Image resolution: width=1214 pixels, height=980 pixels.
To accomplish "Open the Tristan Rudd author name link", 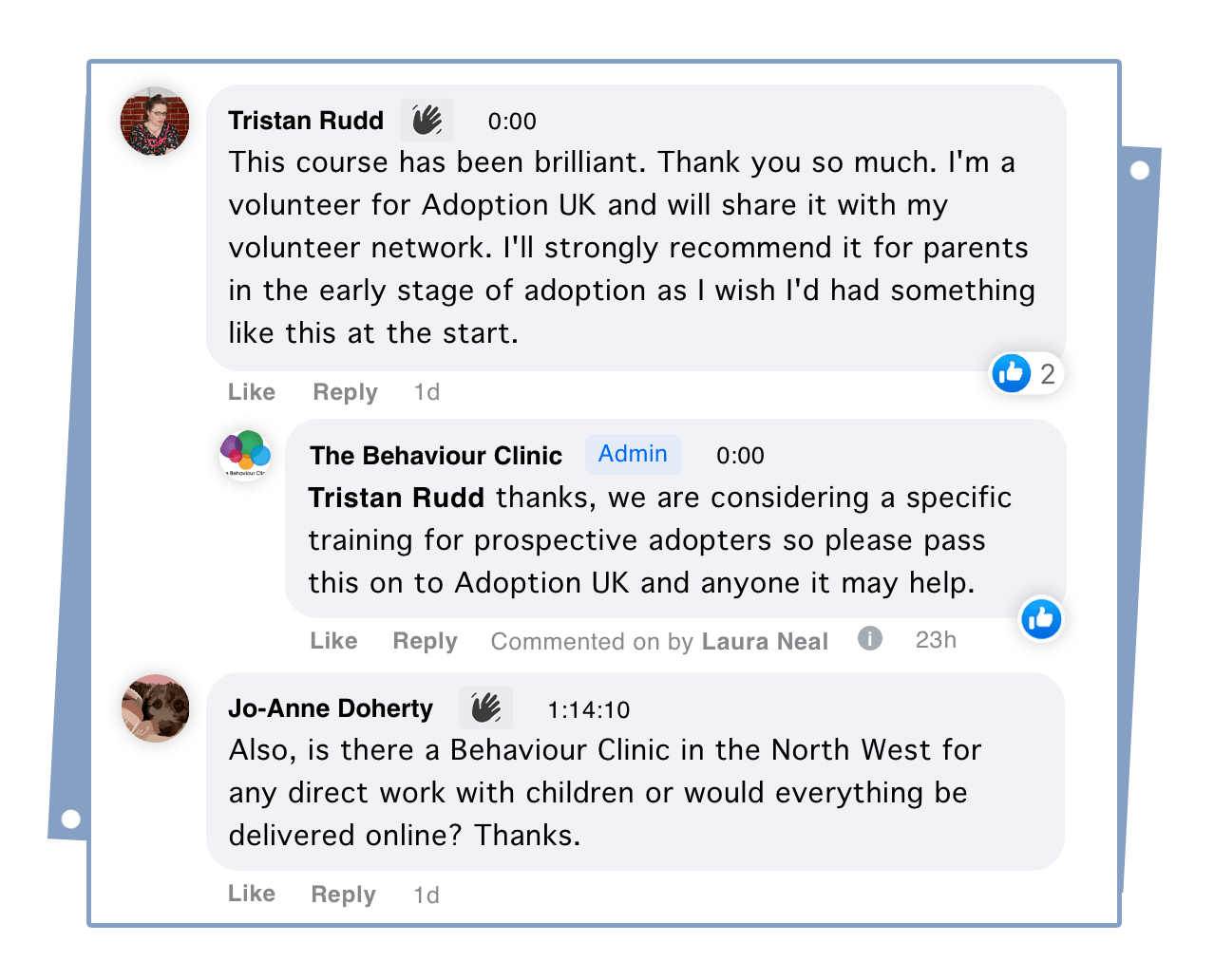I will (306, 121).
